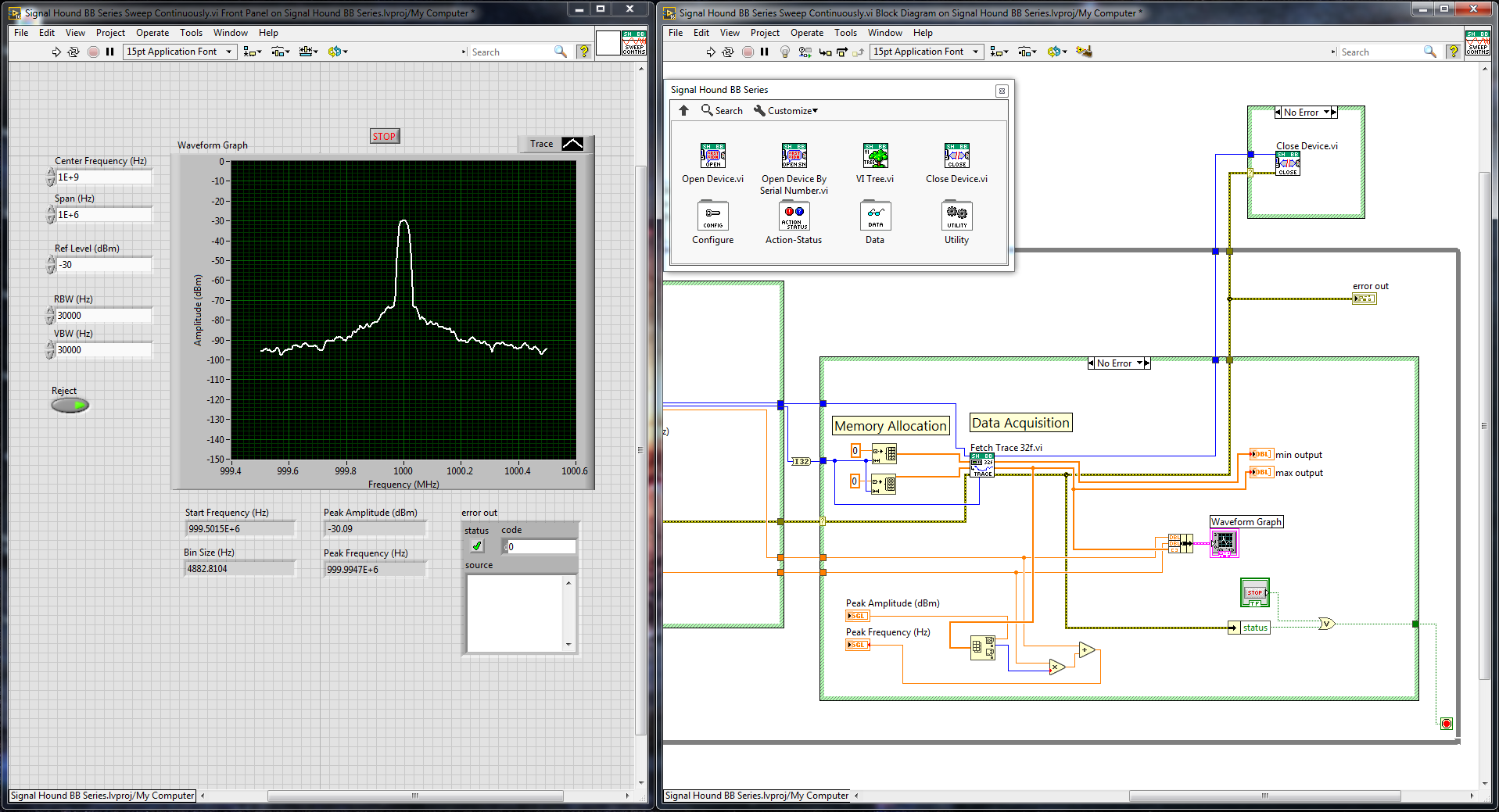The width and height of the screenshot is (1499, 812).
Task: Pause execution in Block Diagram toolbar
Action: [x=765, y=52]
